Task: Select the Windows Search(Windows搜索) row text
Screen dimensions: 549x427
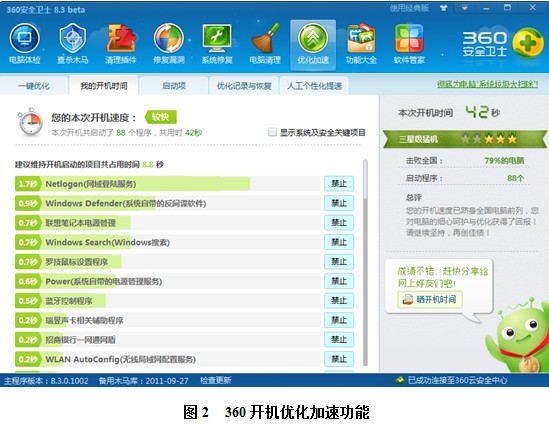Action: (107, 242)
